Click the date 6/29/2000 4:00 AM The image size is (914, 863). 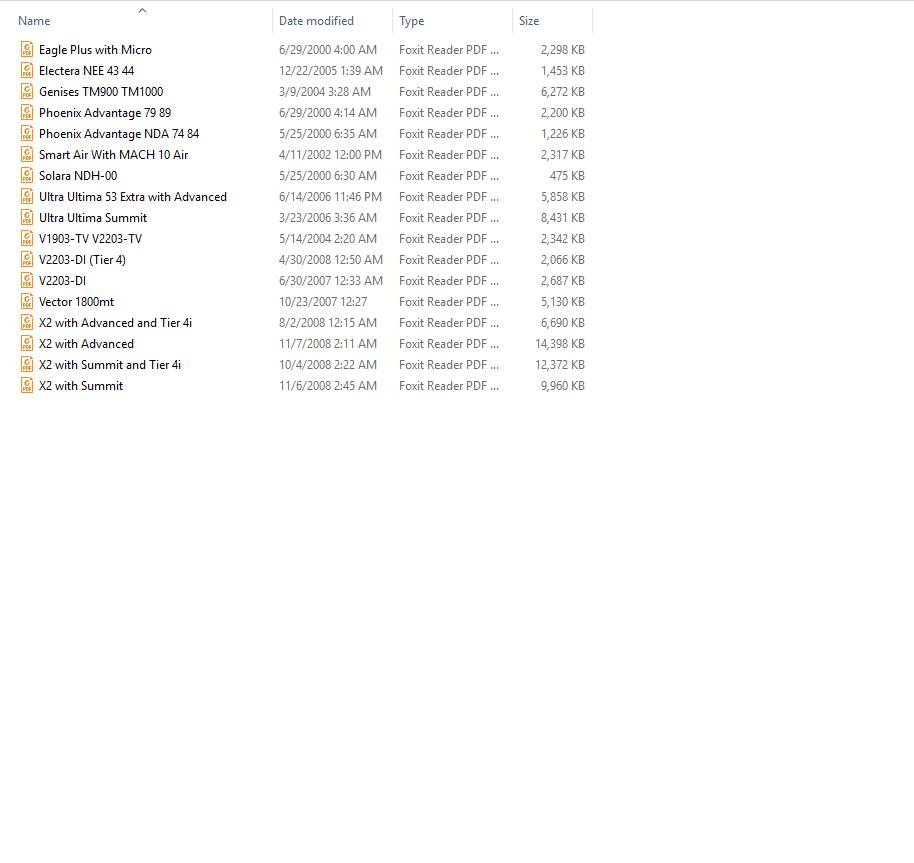click(x=328, y=50)
